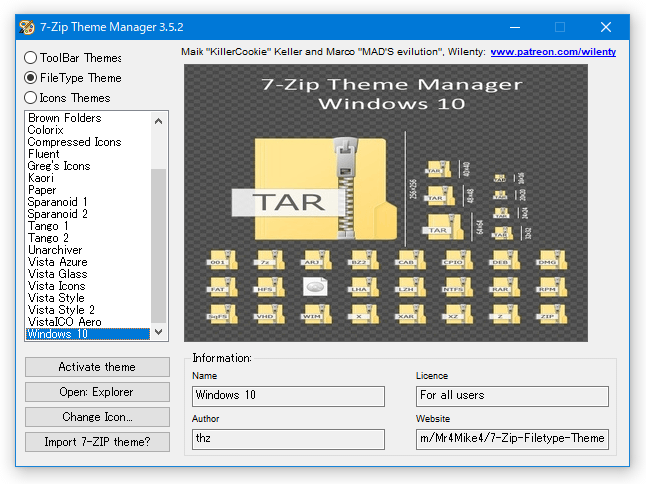Viewport: 646px width, 484px height.
Task: Click the 7-Zip Theme Manager palette icon
Action: (x=27, y=27)
